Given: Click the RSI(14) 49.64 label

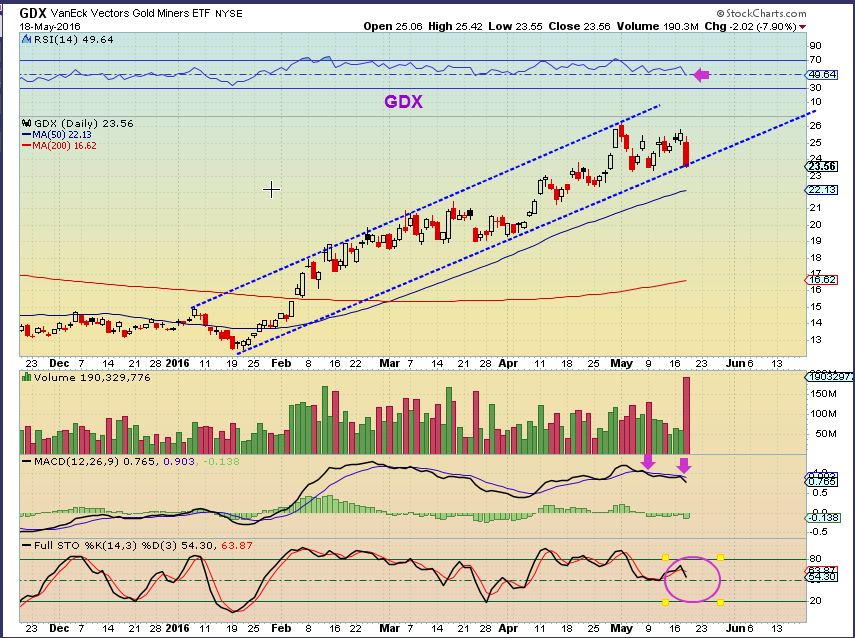Looking at the screenshot, I should (74, 39).
